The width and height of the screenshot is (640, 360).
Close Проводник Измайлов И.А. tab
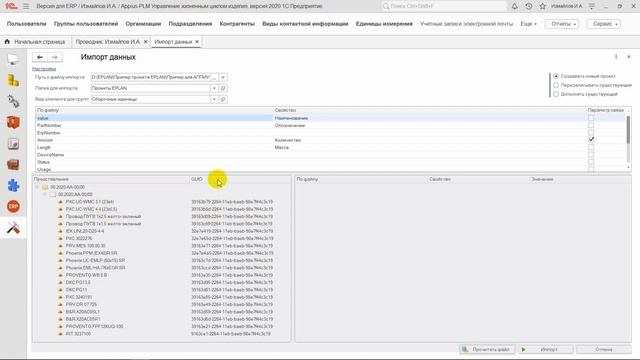[145, 42]
